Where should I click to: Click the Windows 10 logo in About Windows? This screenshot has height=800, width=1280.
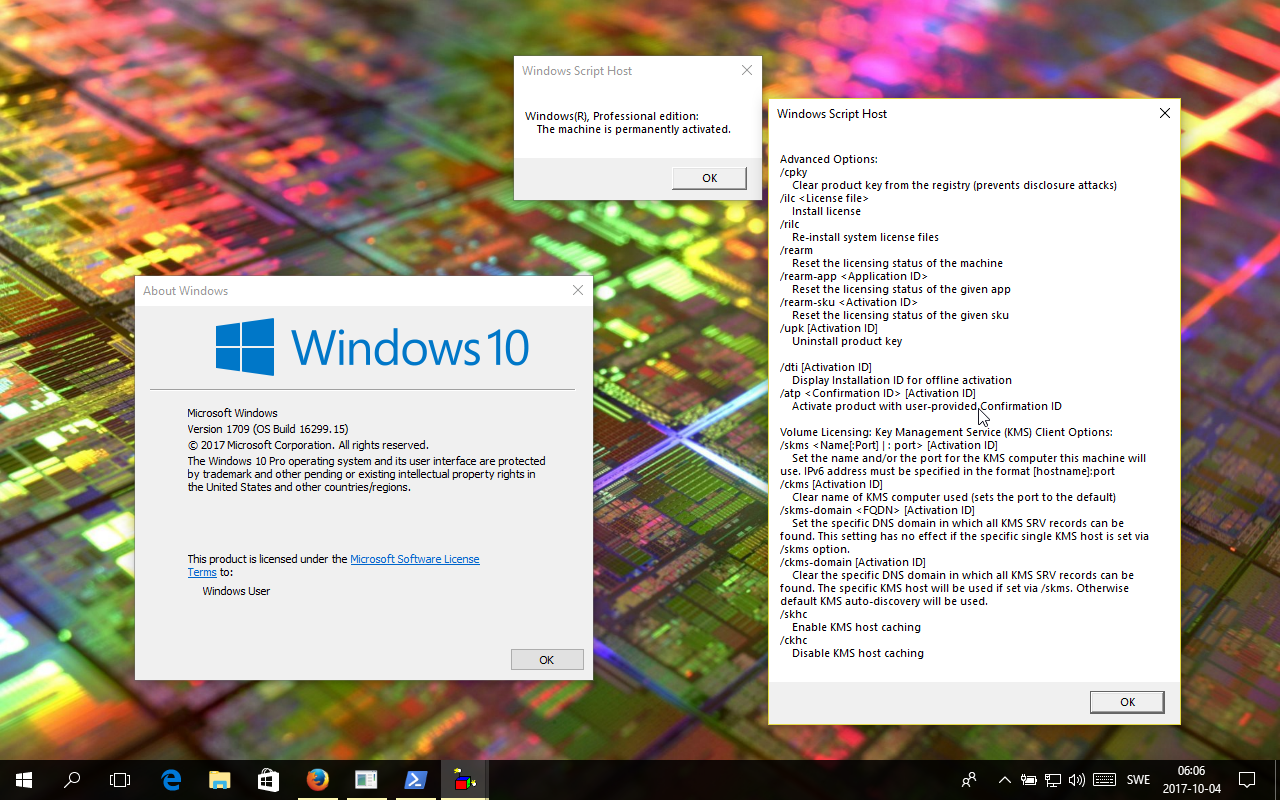[x=372, y=347]
